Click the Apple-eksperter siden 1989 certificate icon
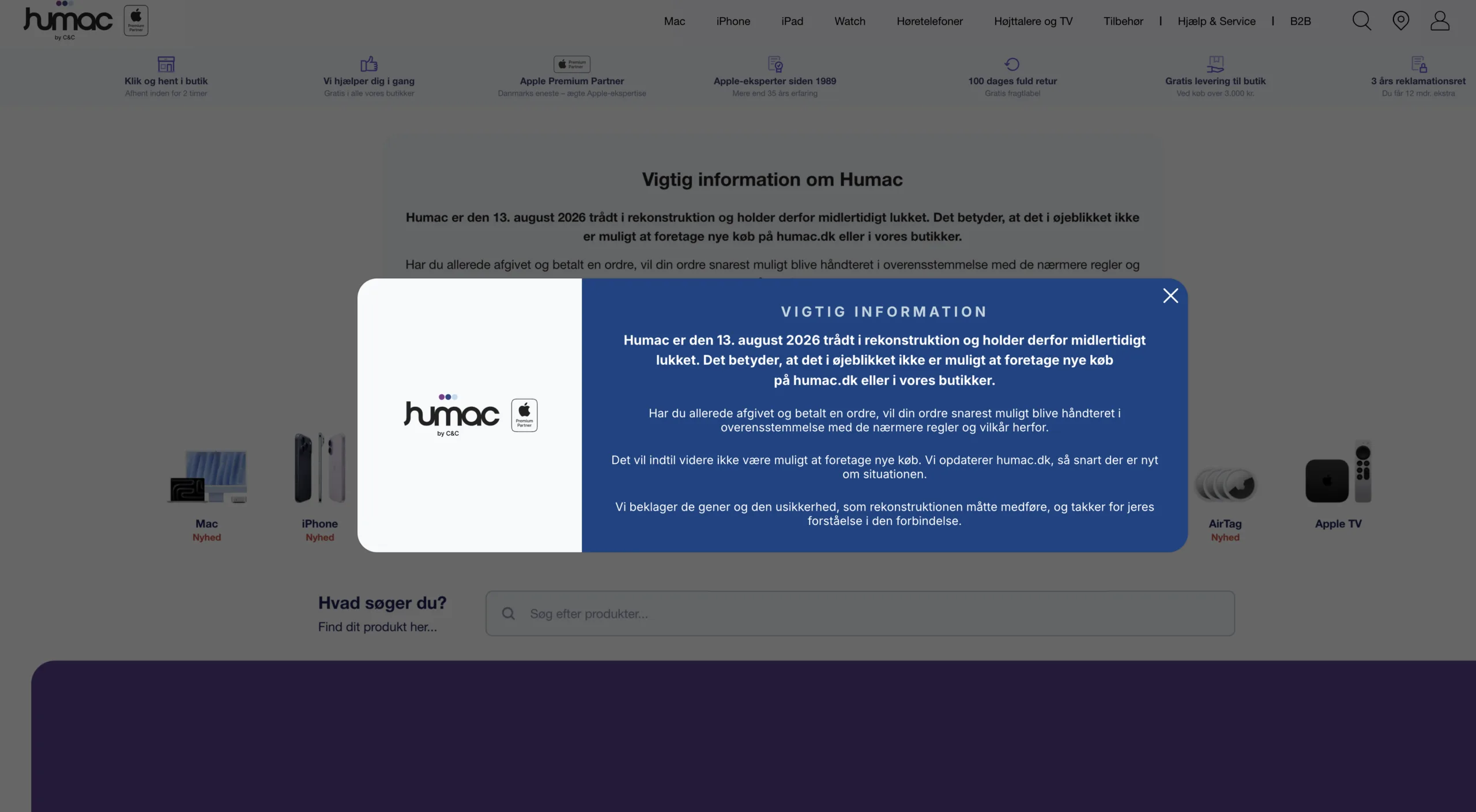Viewport: 1476px width, 812px height. tap(775, 63)
